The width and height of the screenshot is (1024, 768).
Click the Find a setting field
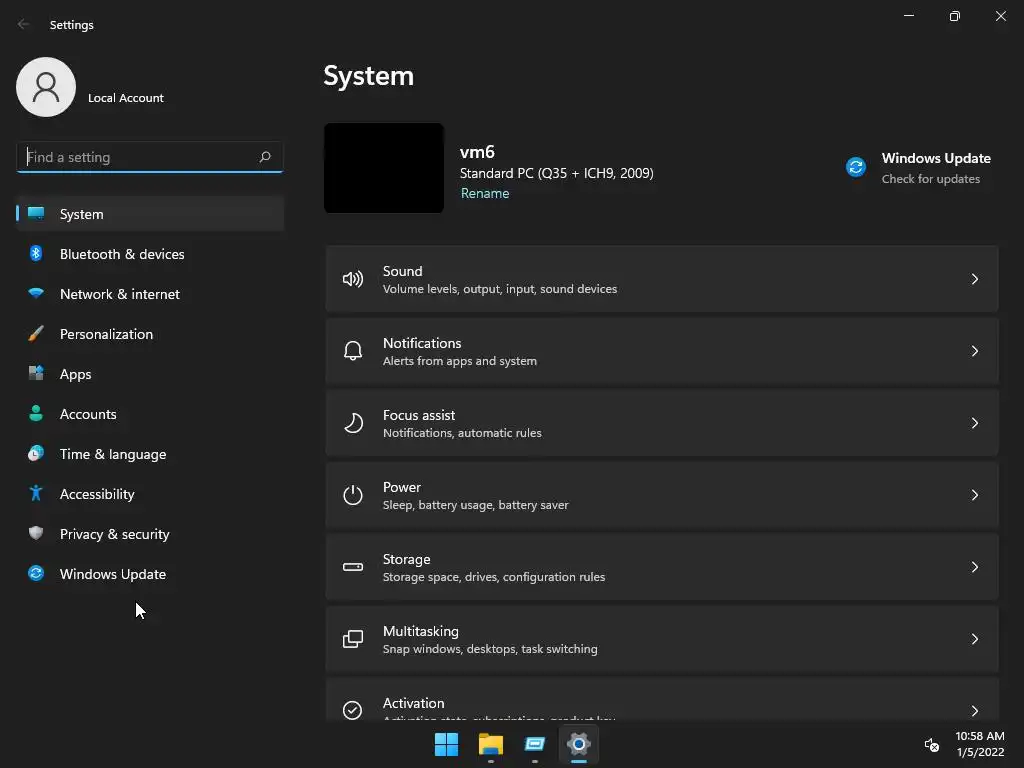pos(150,157)
